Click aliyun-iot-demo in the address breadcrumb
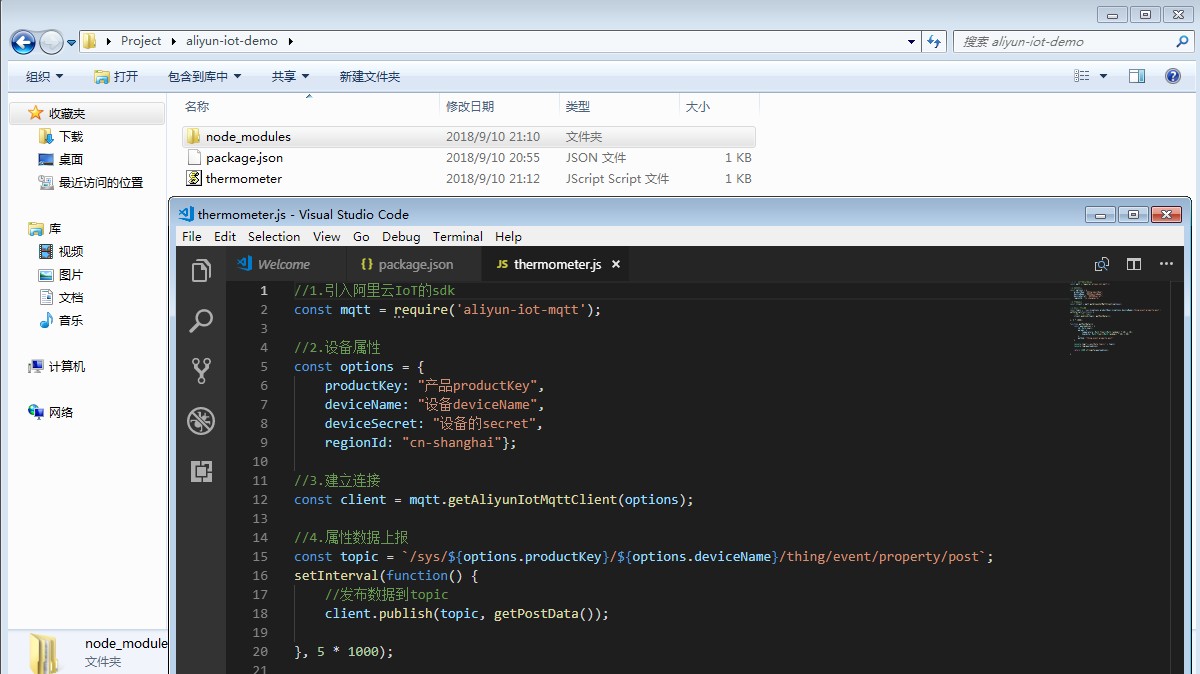The height and width of the screenshot is (674, 1200). click(x=234, y=41)
